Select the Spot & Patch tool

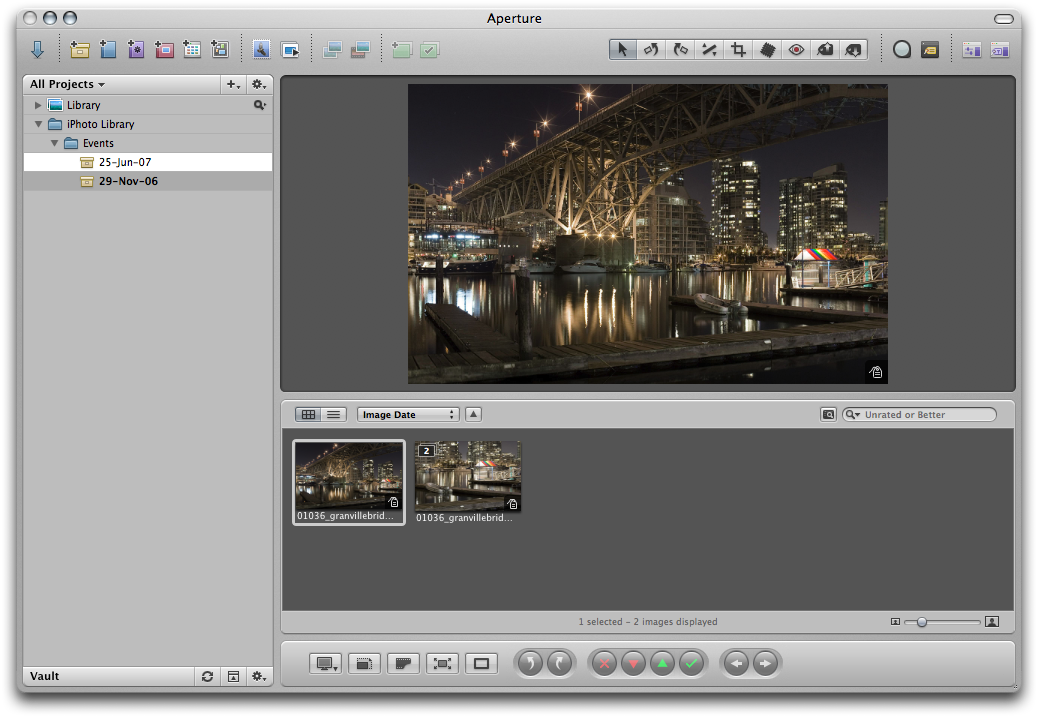pyautogui.click(x=767, y=49)
